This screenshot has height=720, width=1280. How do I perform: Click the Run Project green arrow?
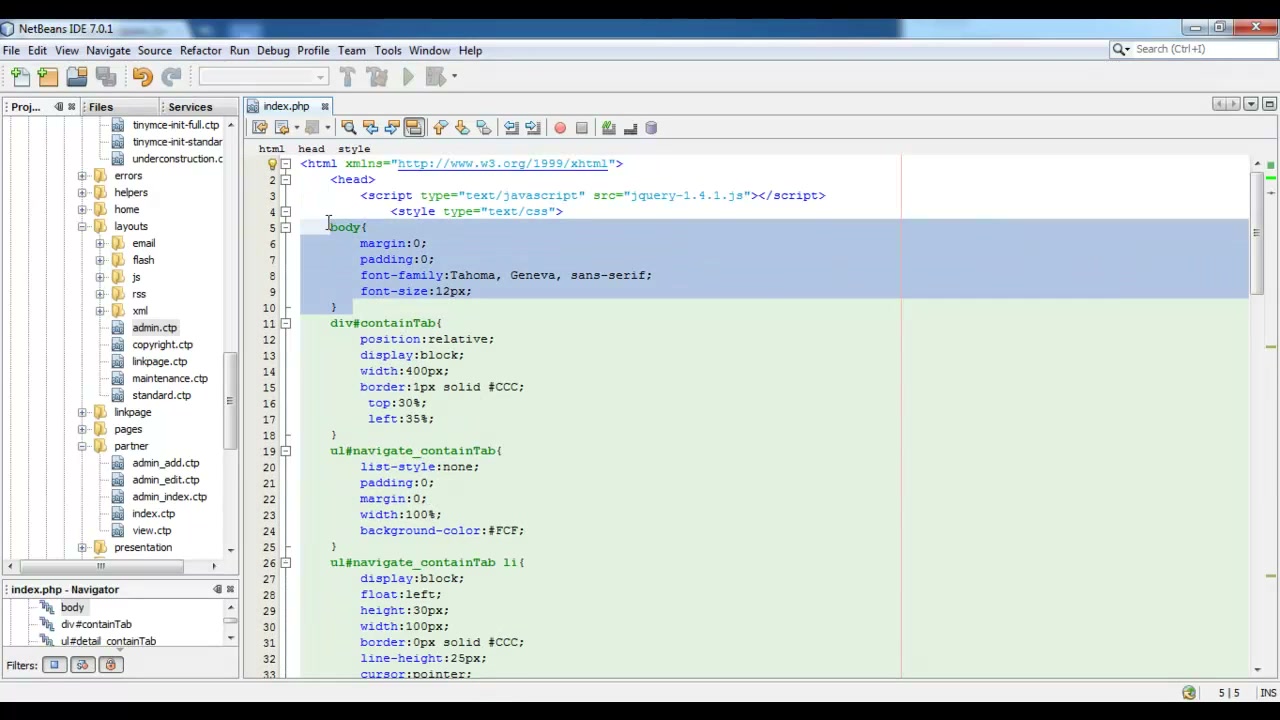pyautogui.click(x=408, y=76)
